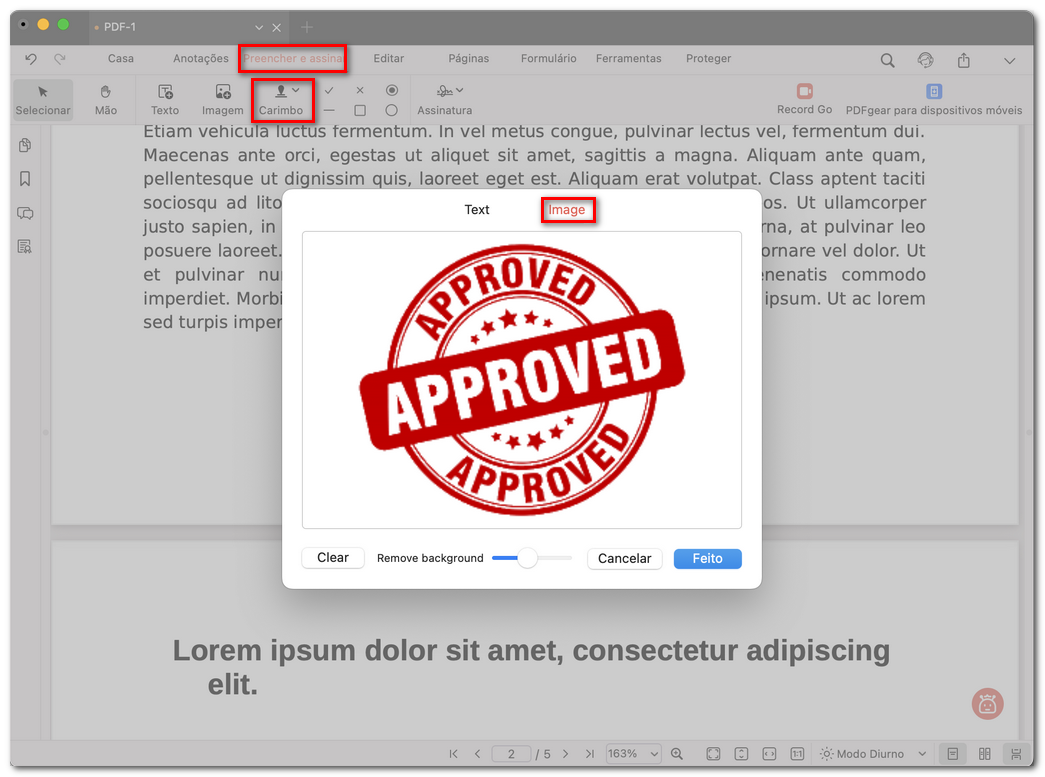Screen dimensions: 1045x777
Task: Select the empty square checkbox tool
Action: click(360, 110)
